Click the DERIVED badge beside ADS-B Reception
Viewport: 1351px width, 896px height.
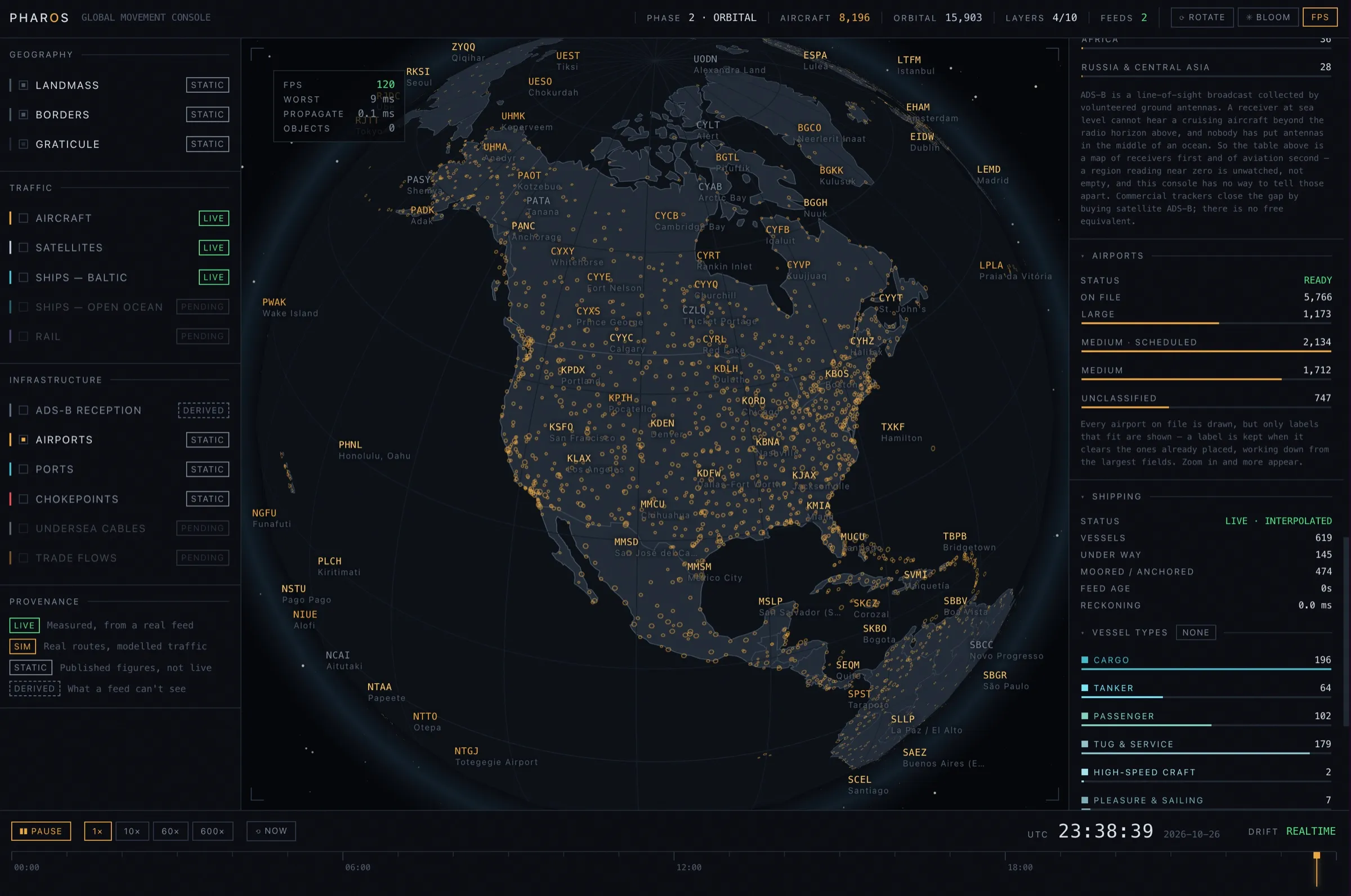point(203,410)
